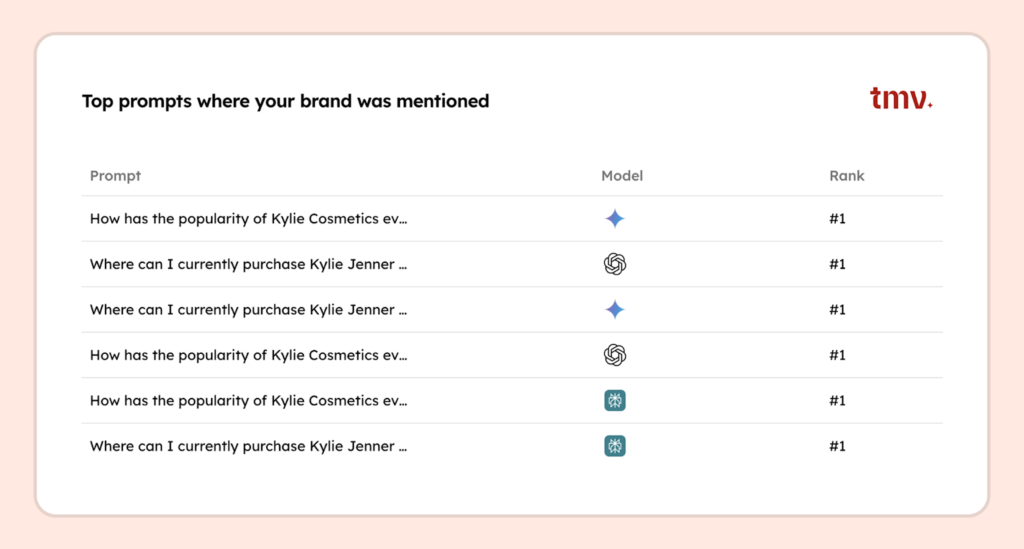This screenshot has width=1024, height=549.
Task: Click the red tmv logo
Action: pyautogui.click(x=901, y=98)
